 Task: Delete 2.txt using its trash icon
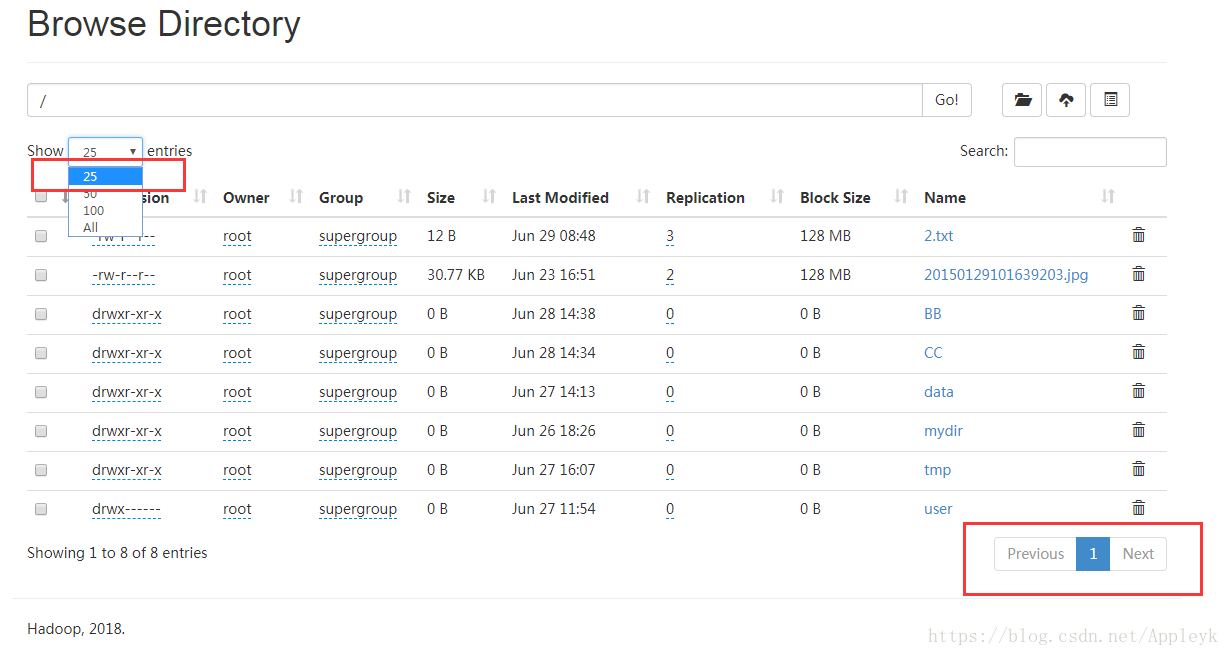pyautogui.click(x=1138, y=235)
